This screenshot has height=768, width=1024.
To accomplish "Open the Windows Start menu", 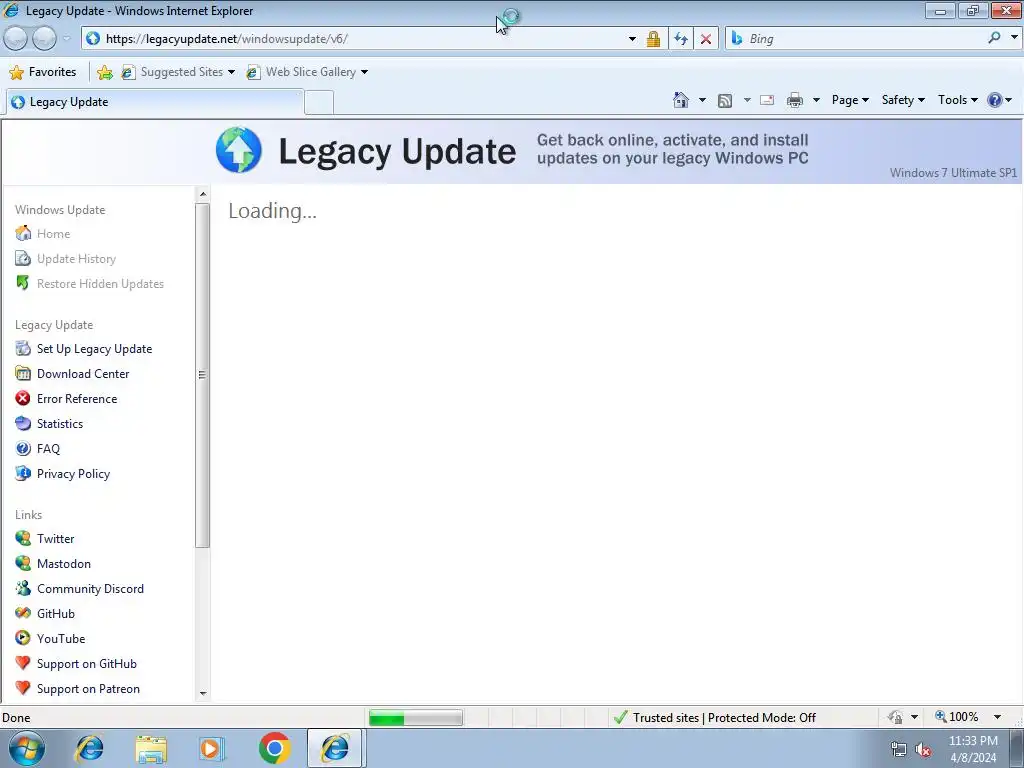I will coord(27,748).
